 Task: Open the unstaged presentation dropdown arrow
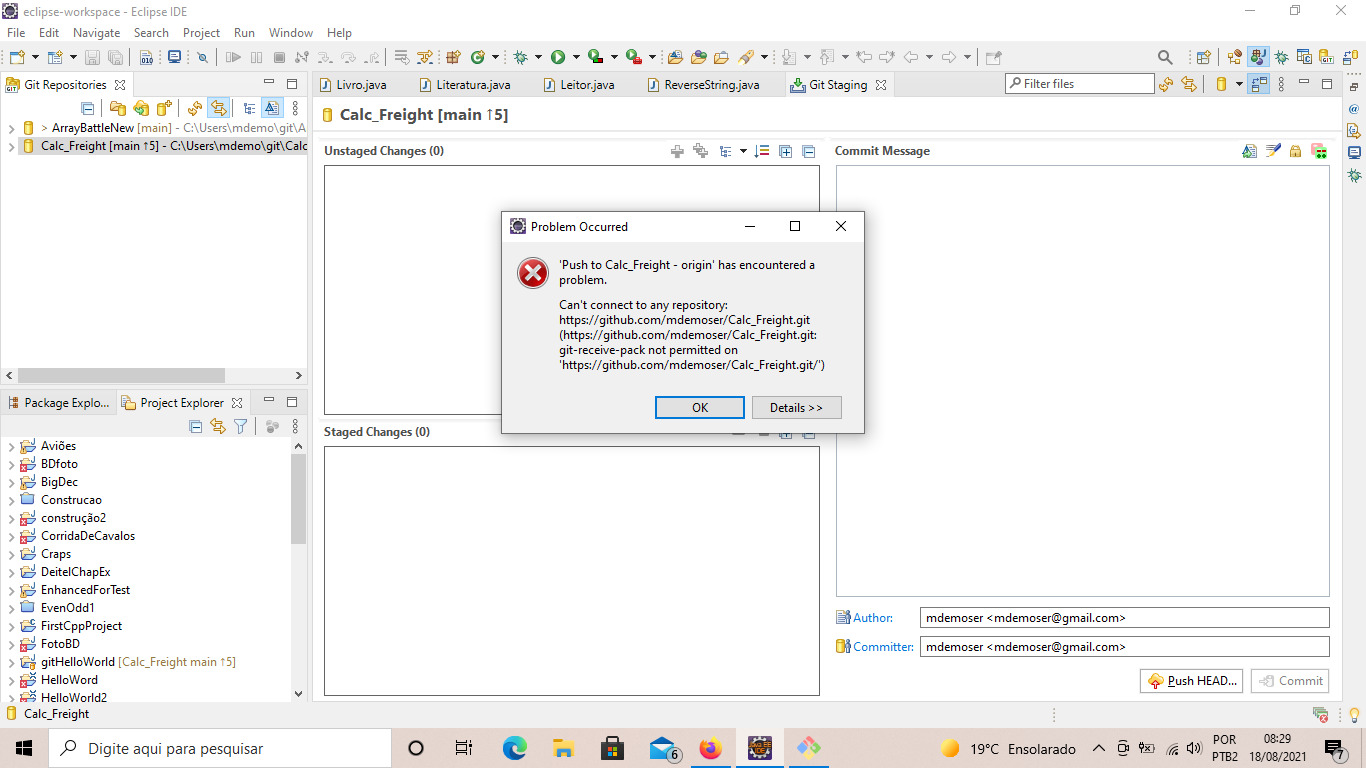click(x=743, y=151)
